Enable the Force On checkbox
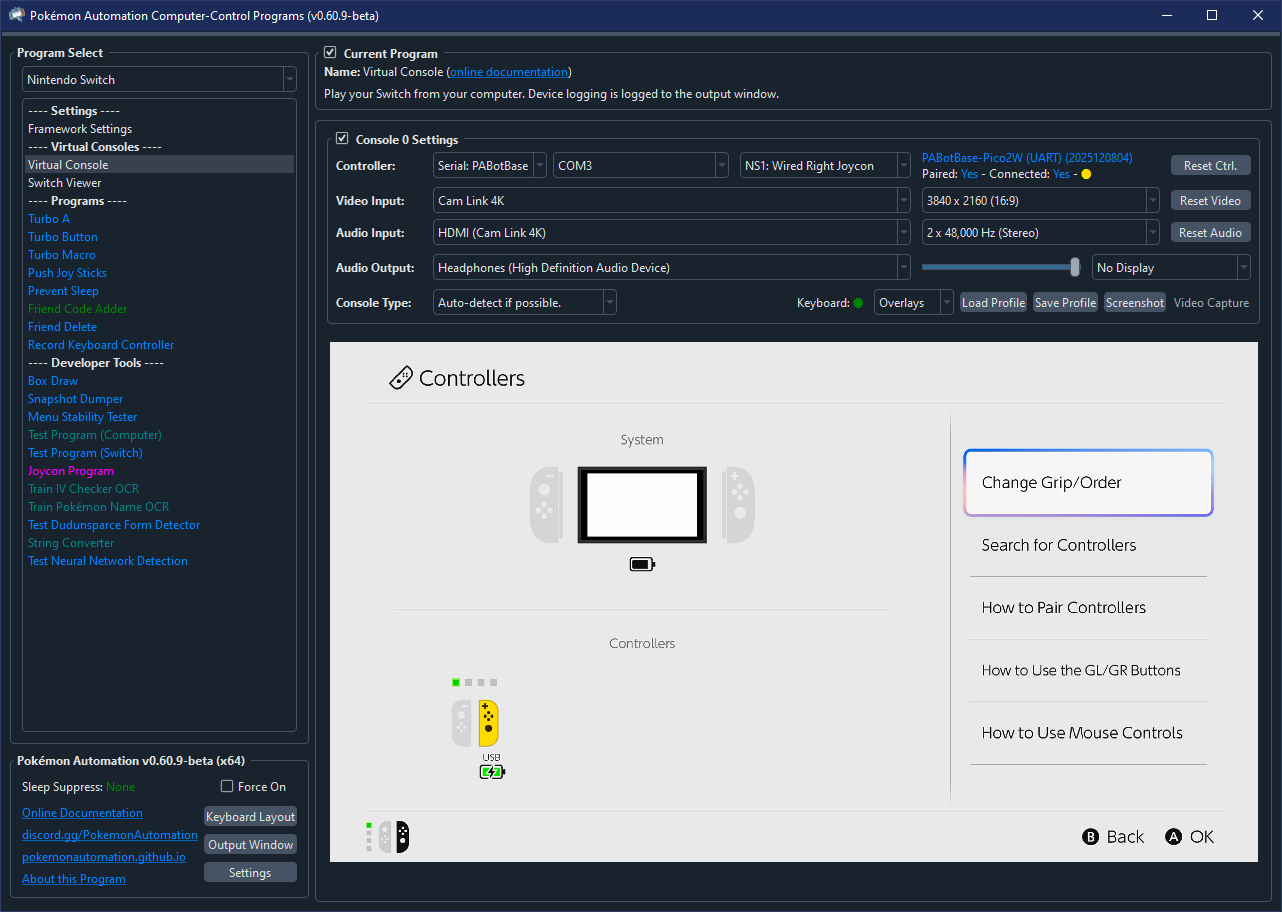This screenshot has height=912, width=1282. pos(227,787)
